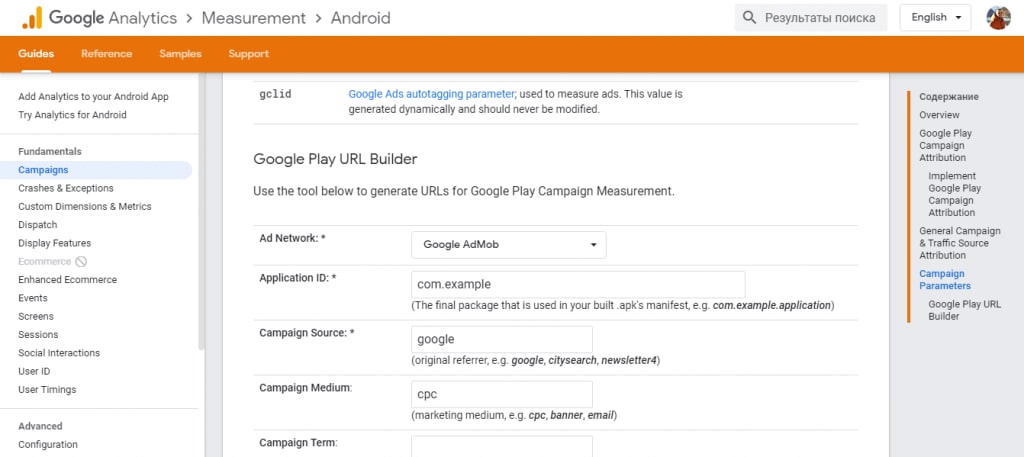Open the English language dropdown
The width and height of the screenshot is (1024, 457).
click(935, 18)
